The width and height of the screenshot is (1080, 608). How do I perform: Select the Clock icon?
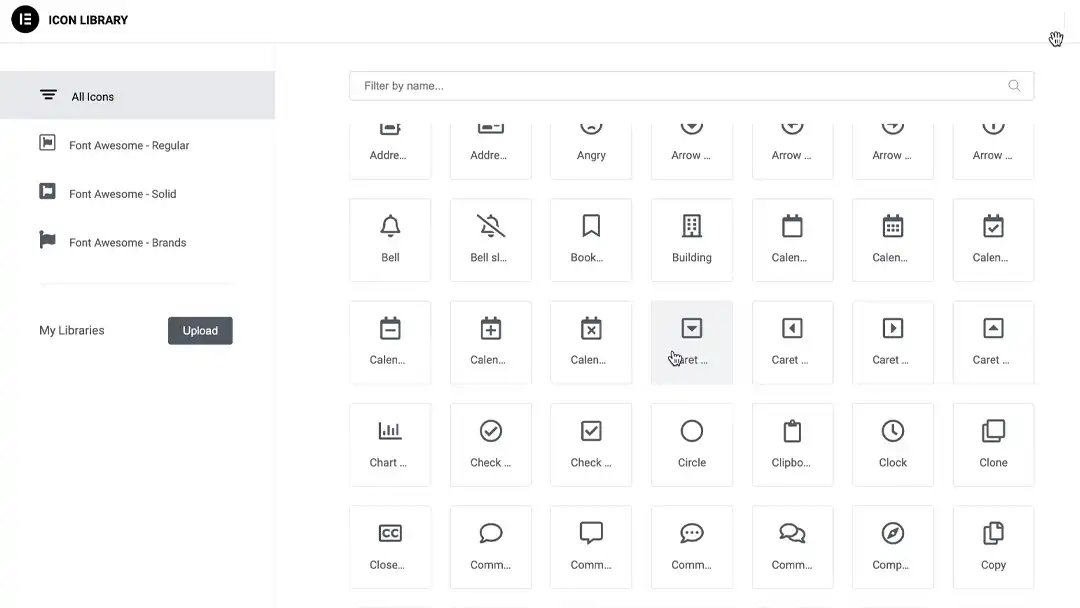(x=892, y=444)
